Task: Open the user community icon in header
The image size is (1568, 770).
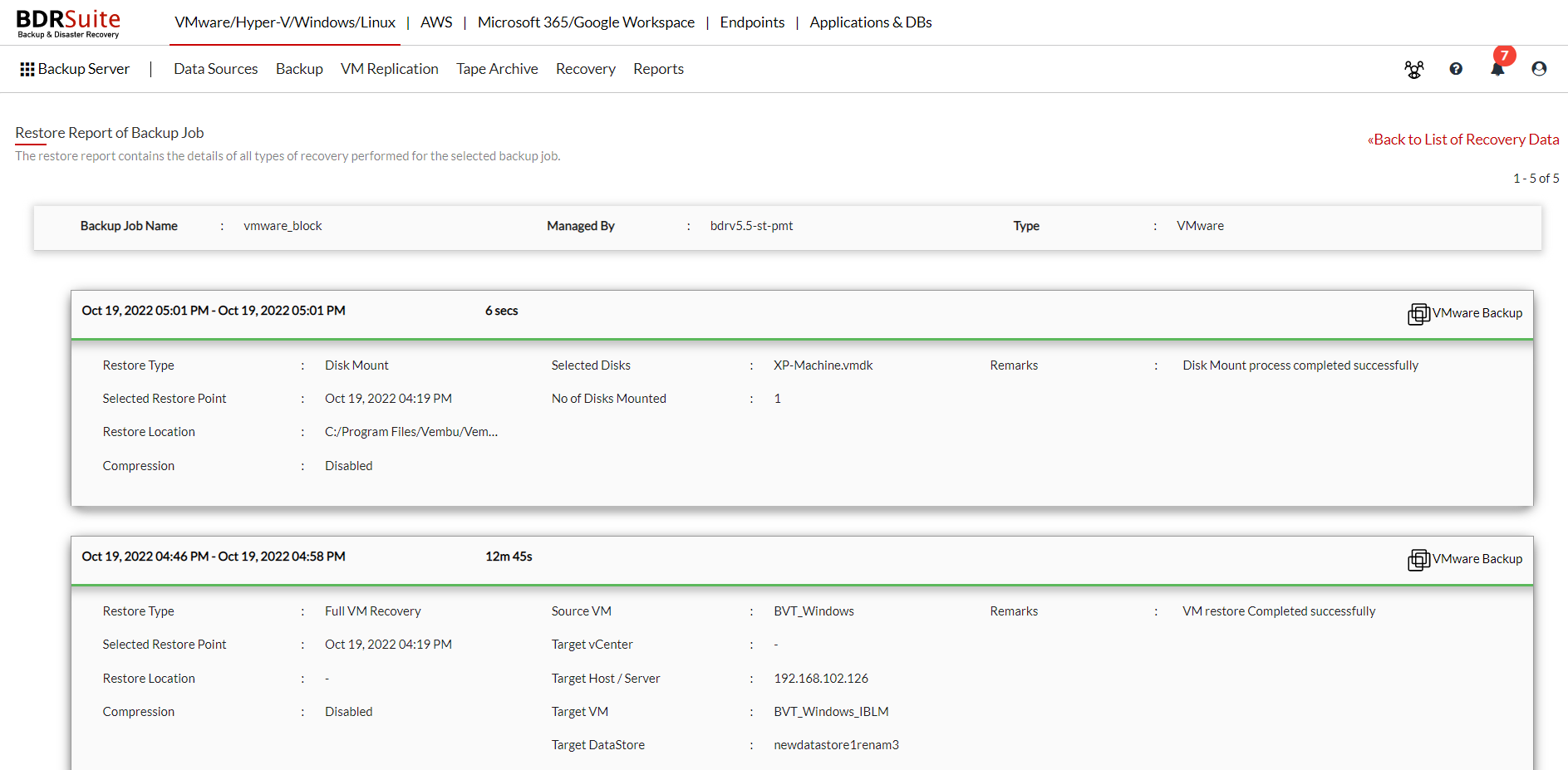Action: pos(1413,69)
